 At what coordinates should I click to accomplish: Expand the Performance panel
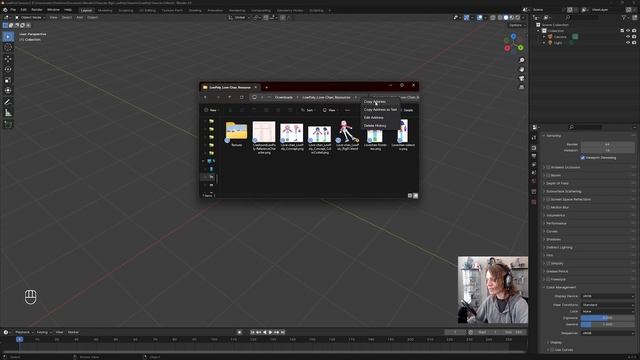556,224
